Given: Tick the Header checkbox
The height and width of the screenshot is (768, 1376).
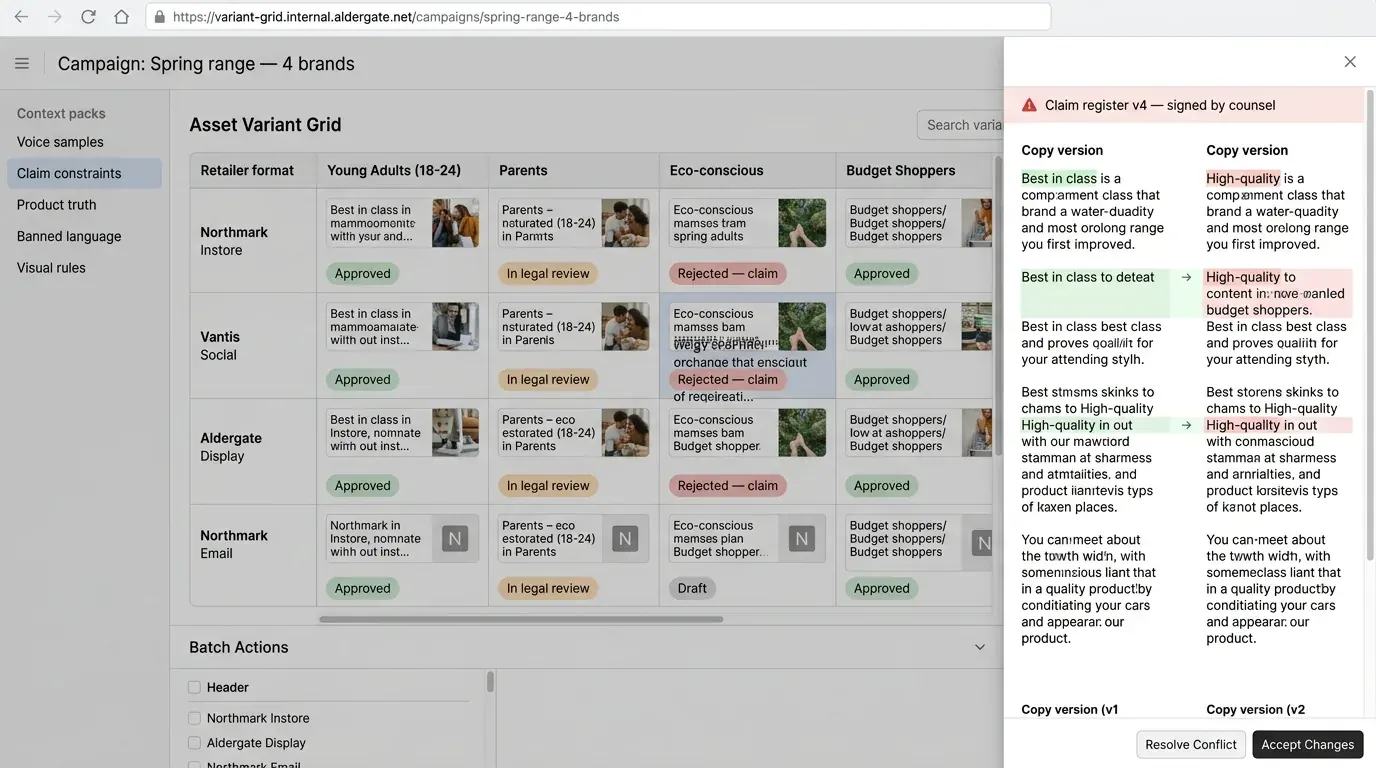Looking at the screenshot, I should click(194, 687).
